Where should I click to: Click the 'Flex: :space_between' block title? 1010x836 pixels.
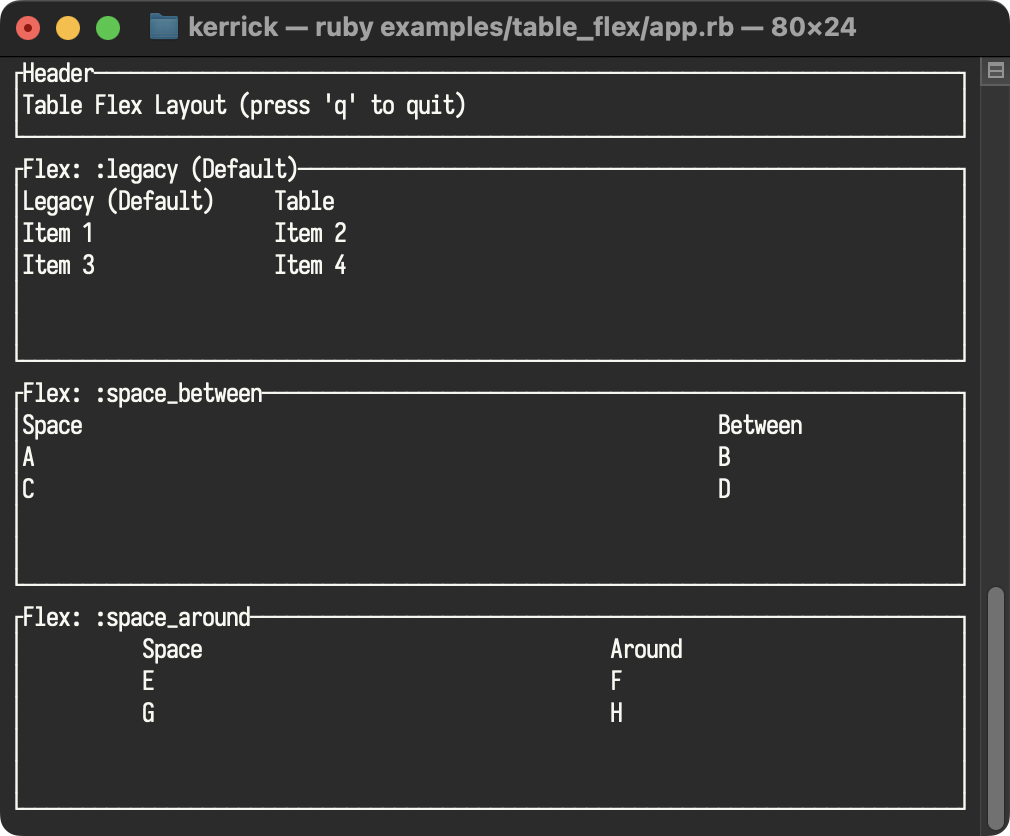[x=142, y=393]
